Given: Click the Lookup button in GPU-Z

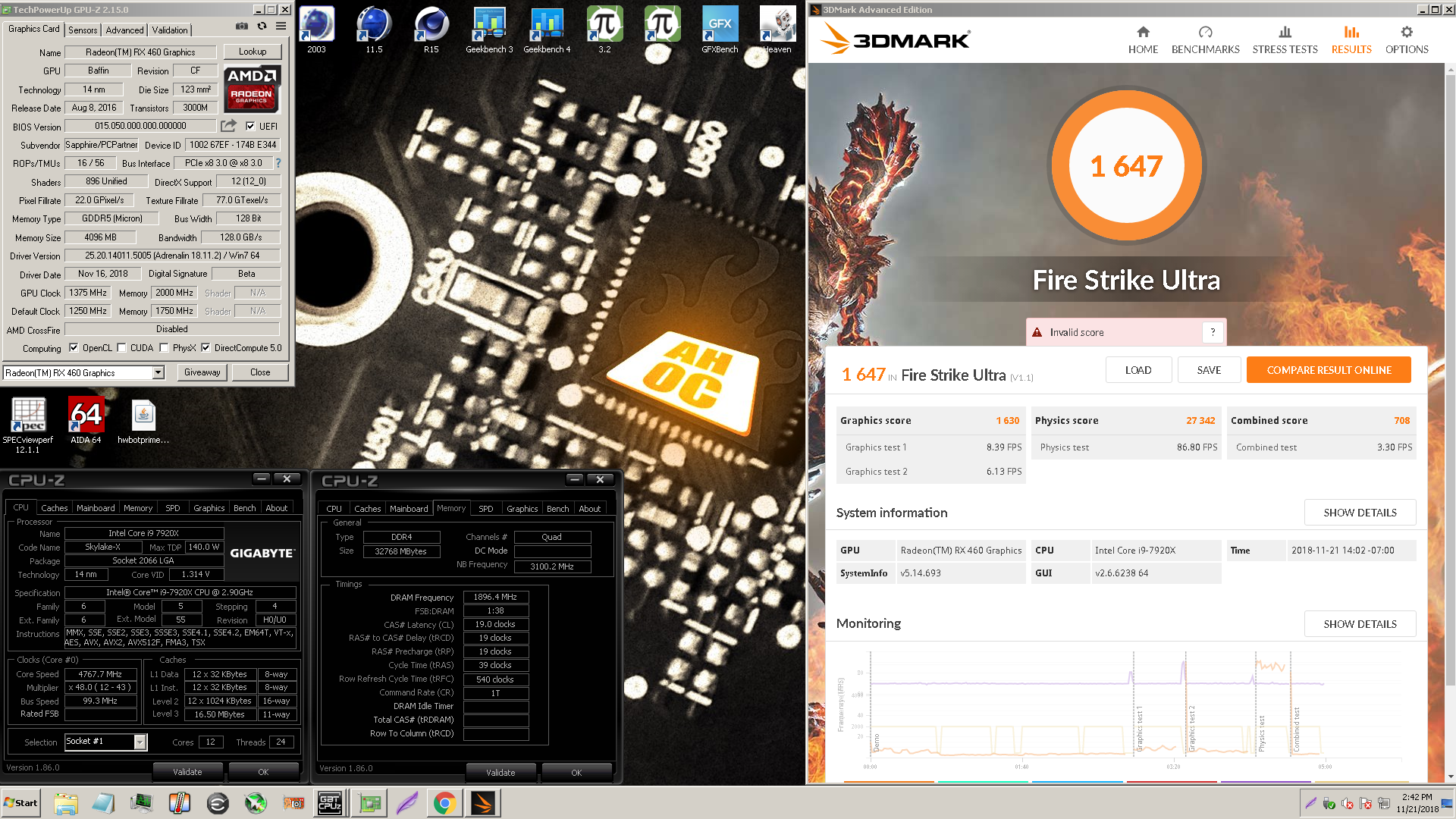Looking at the screenshot, I should (253, 52).
